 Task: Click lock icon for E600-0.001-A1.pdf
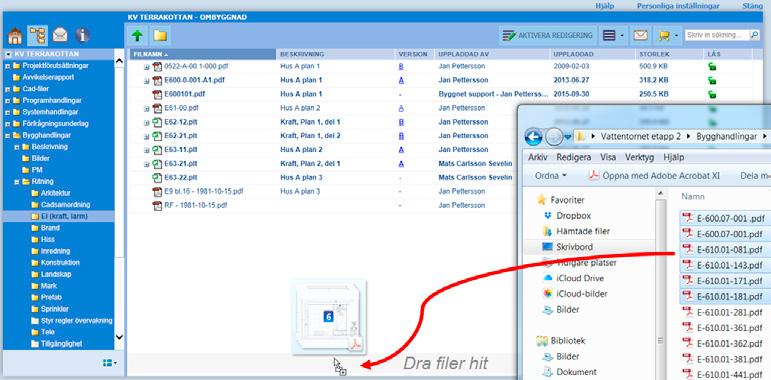click(x=712, y=80)
